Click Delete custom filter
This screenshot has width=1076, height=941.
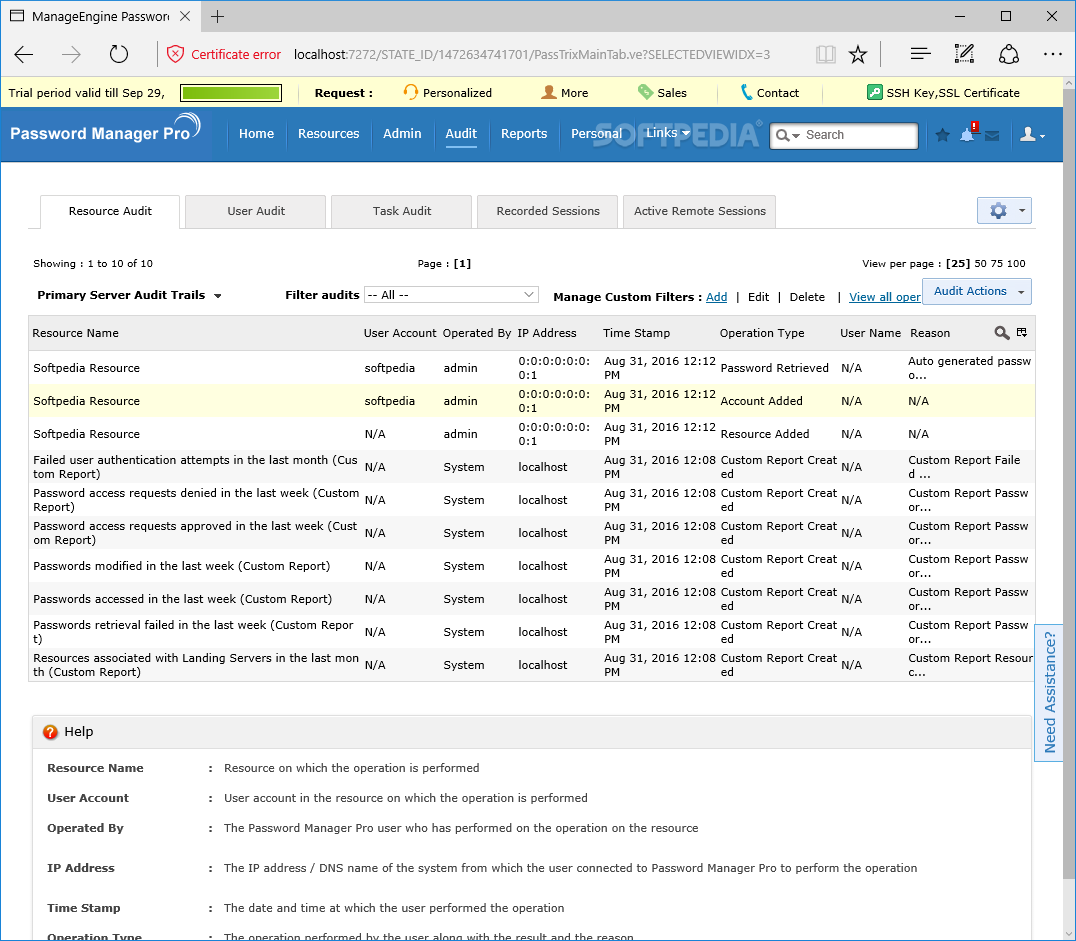(x=807, y=297)
